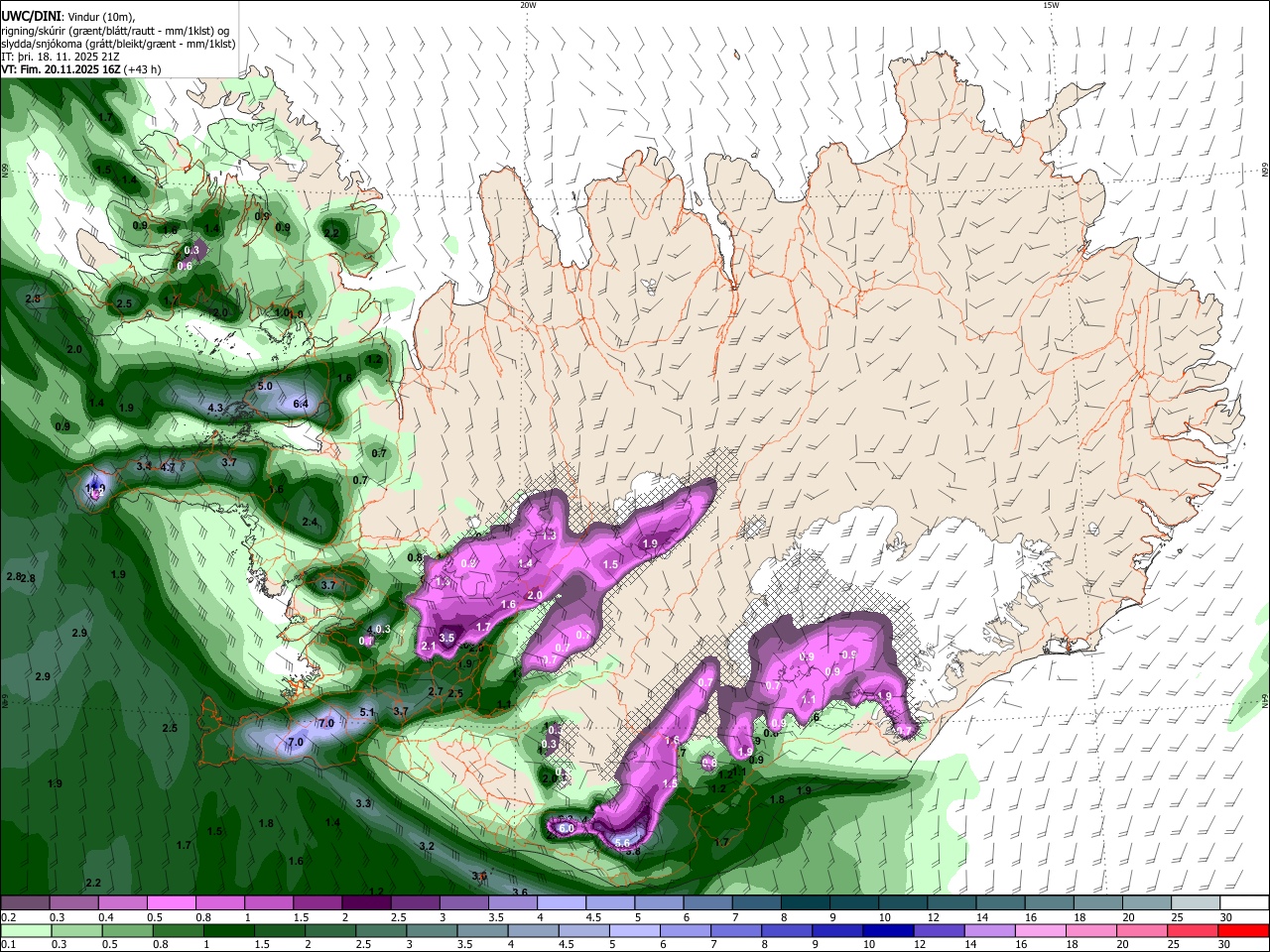Click the 3.3 value over the southern sea
The width and height of the screenshot is (1270, 952).
363,803
